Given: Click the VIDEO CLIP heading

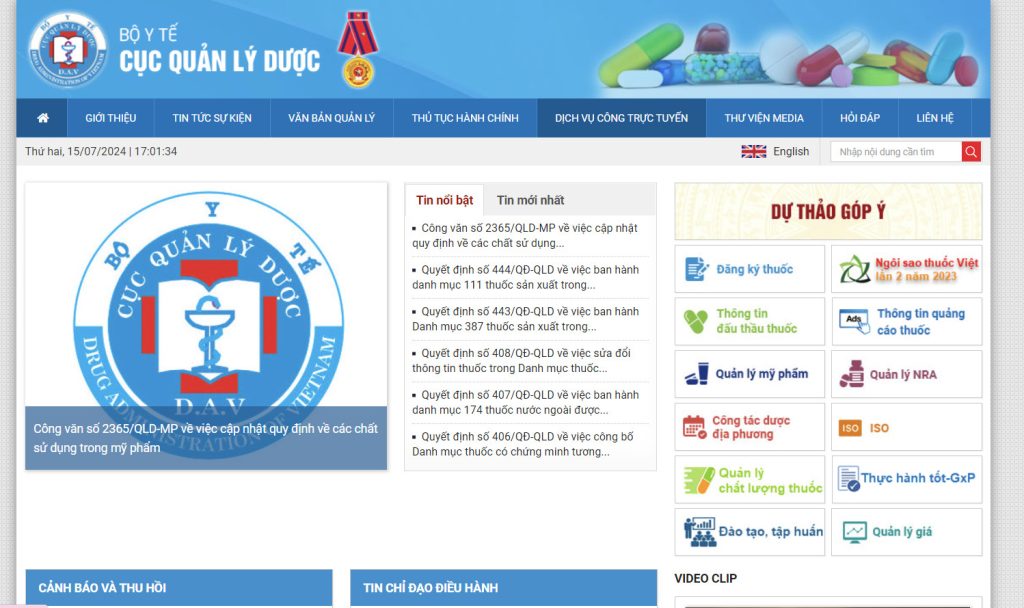Looking at the screenshot, I should 705,578.
